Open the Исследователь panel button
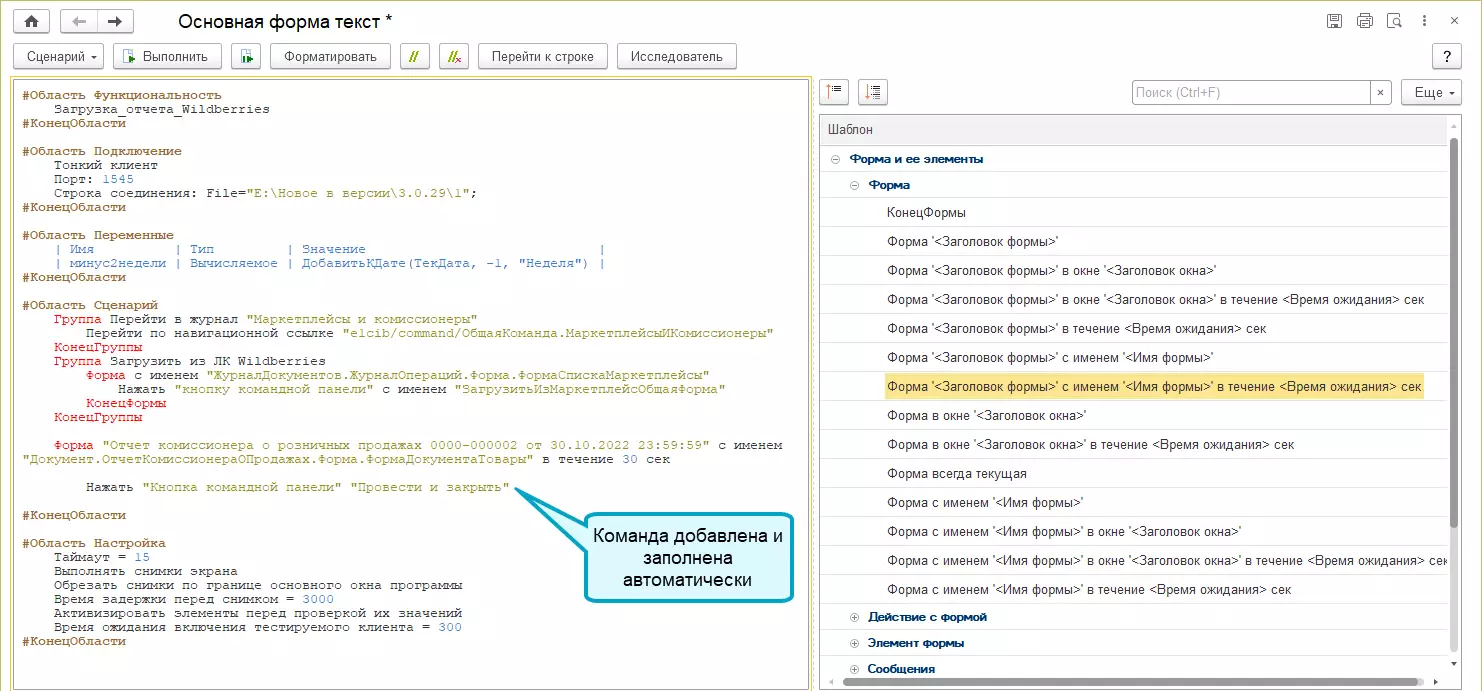The height and width of the screenshot is (691, 1482). 676,56
